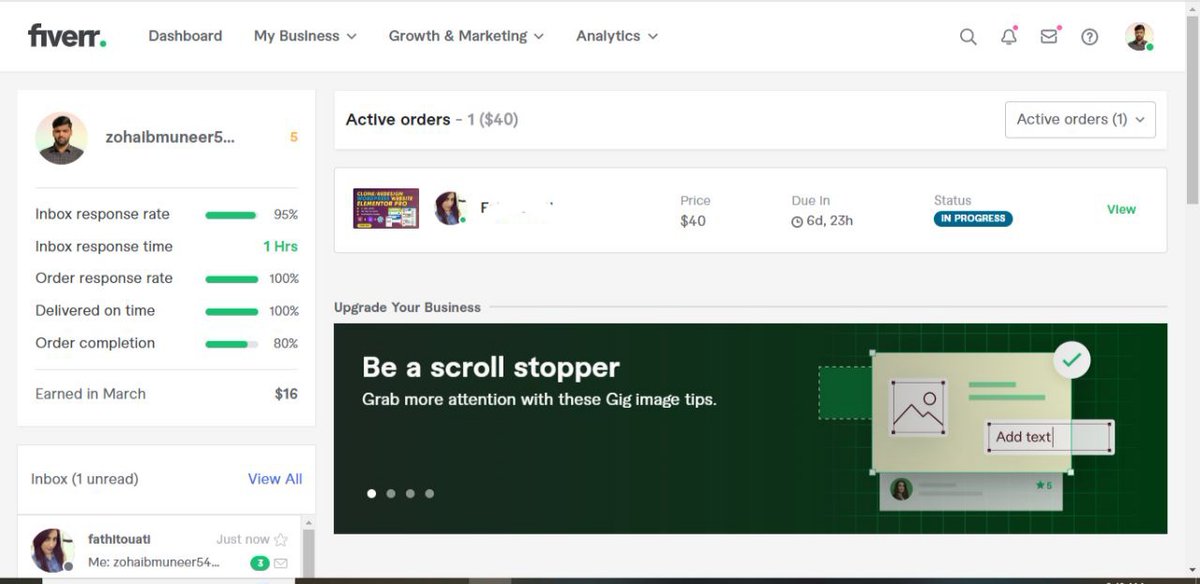Open the profile avatar menu in header
Image resolution: width=1200 pixels, height=584 pixels.
(1139, 37)
